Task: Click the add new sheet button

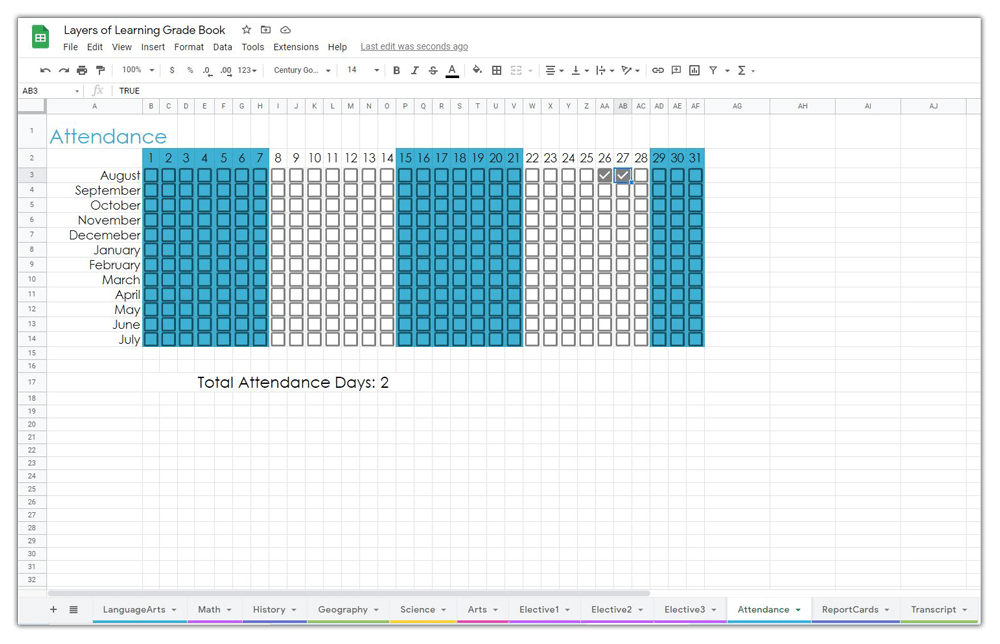Action: click(x=53, y=609)
